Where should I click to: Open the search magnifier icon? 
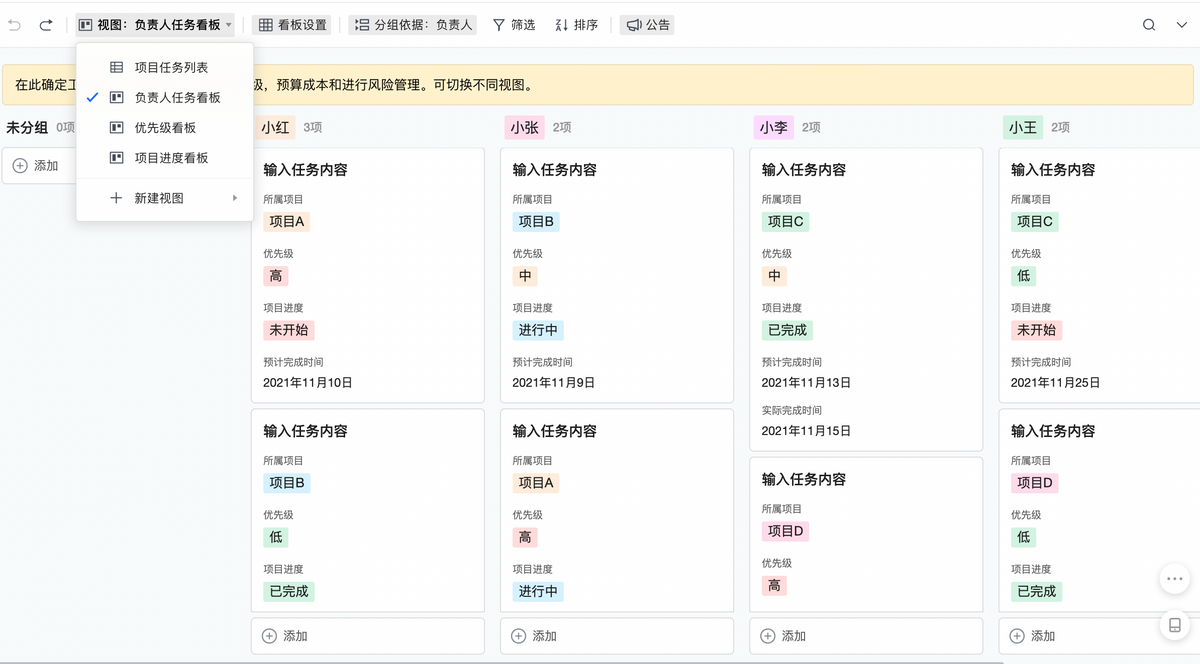pos(1149,25)
